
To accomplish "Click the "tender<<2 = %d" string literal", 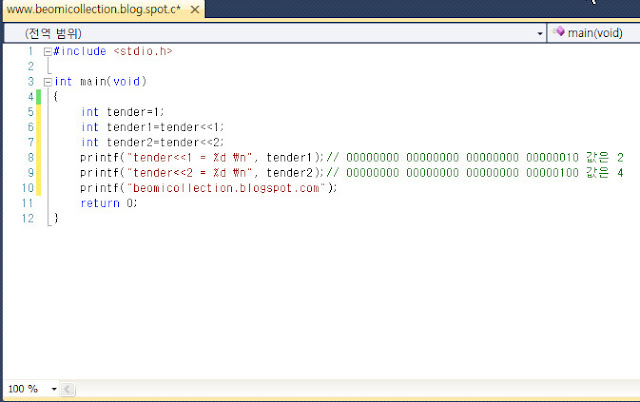I will click(x=189, y=173).
